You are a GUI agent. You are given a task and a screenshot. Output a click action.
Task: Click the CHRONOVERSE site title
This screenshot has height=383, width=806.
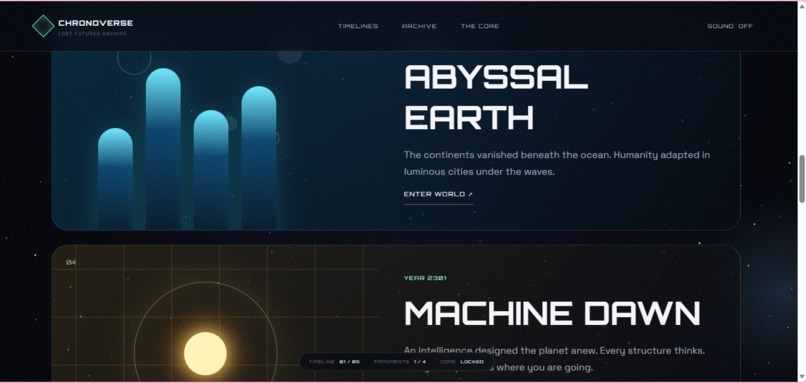click(x=96, y=23)
